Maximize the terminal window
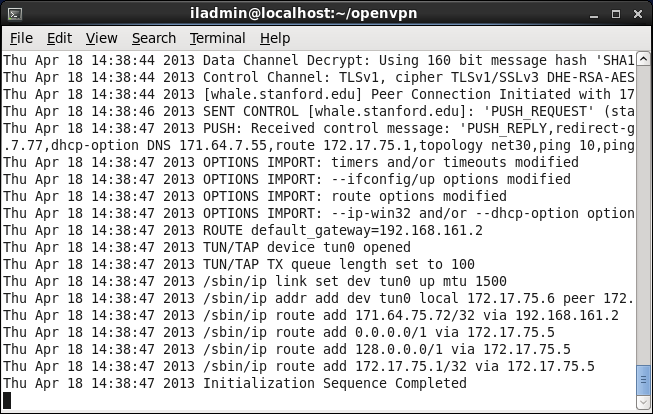This screenshot has height=414, width=653. (x=614, y=12)
